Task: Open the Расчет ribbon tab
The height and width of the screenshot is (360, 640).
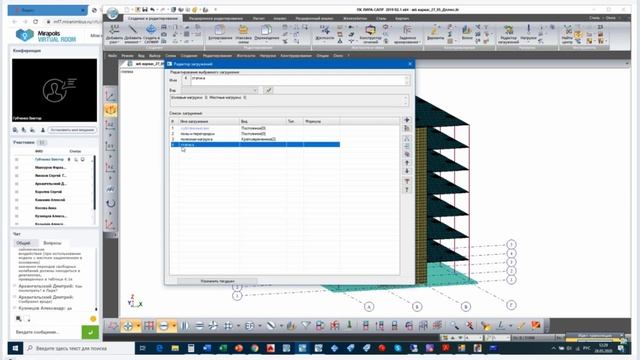Action: [x=258, y=18]
